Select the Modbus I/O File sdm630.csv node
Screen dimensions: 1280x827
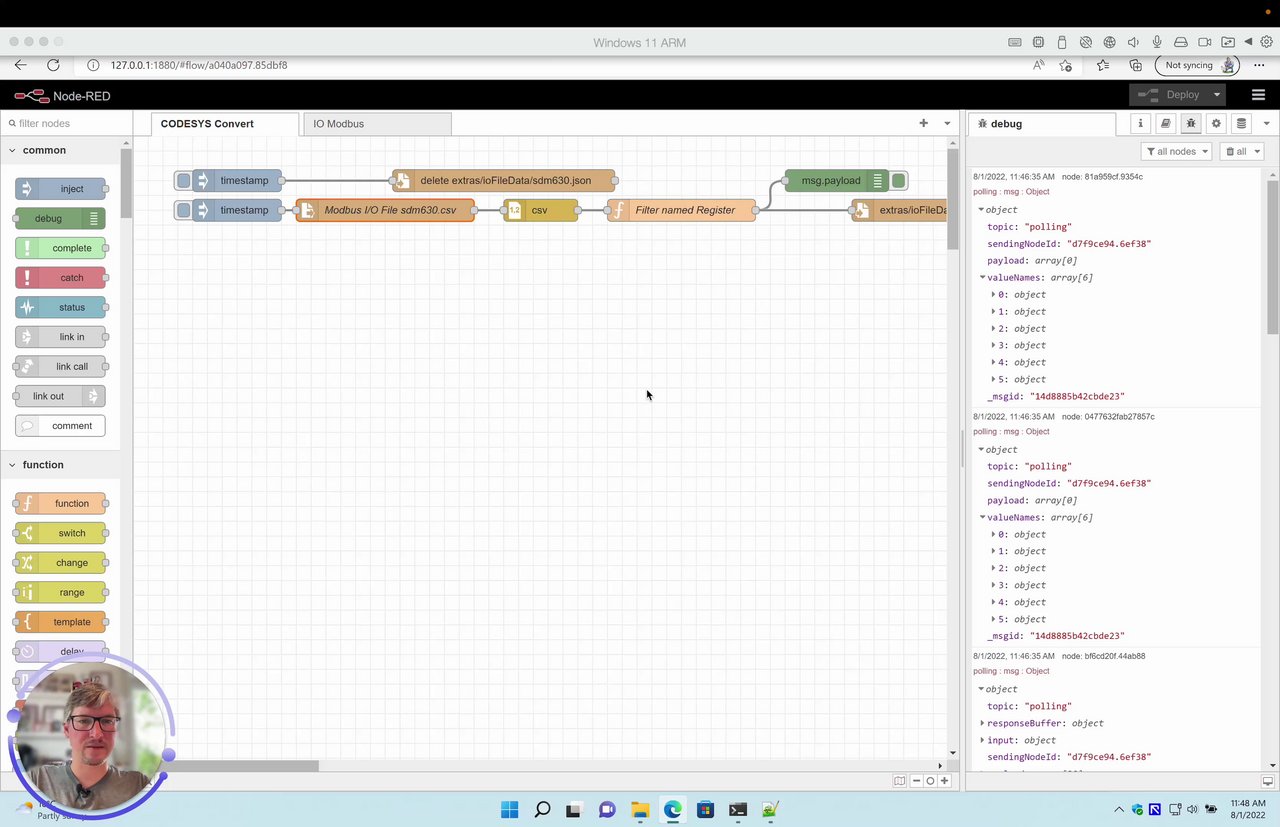(x=385, y=210)
